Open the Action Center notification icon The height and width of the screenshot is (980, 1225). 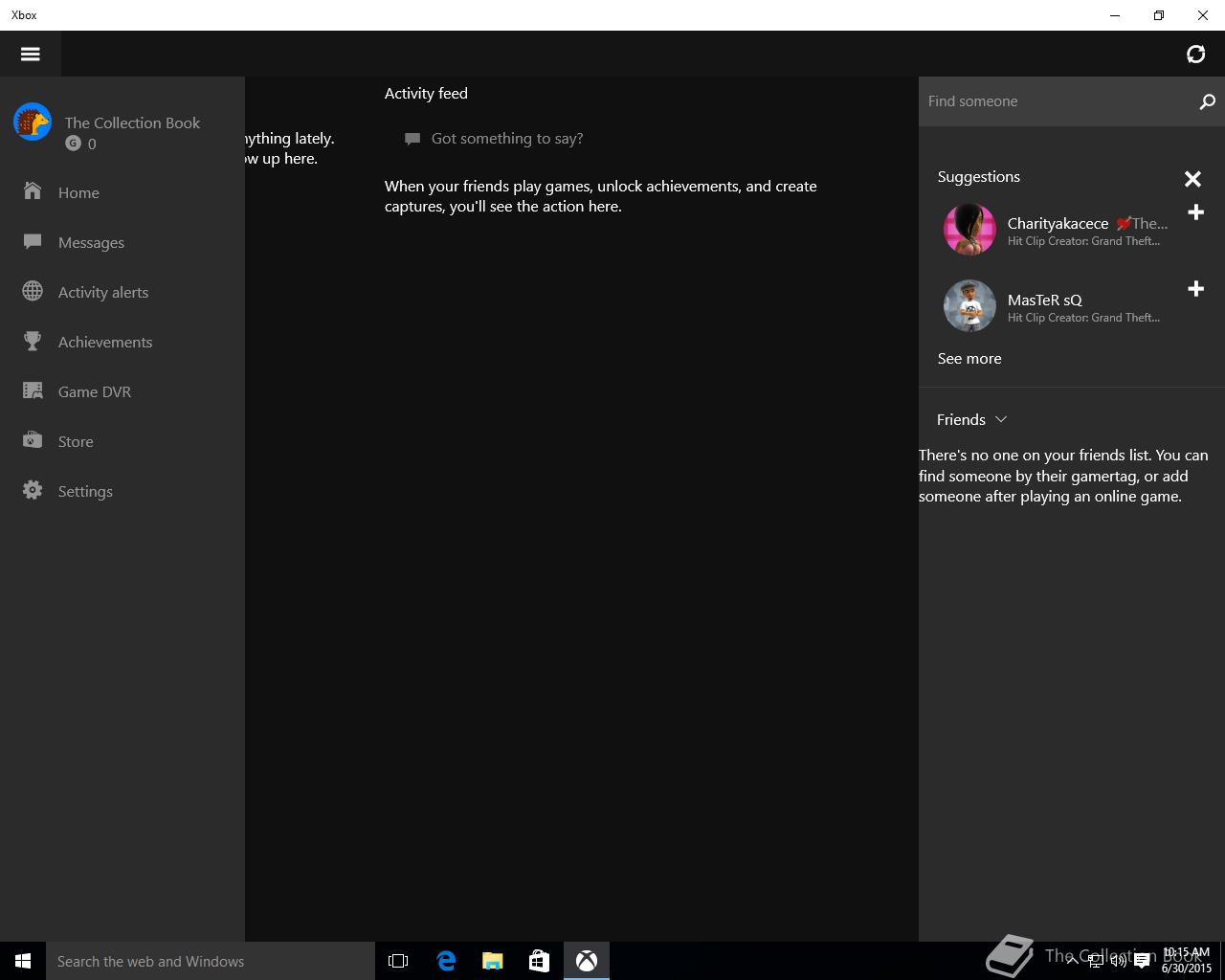coord(1142,962)
